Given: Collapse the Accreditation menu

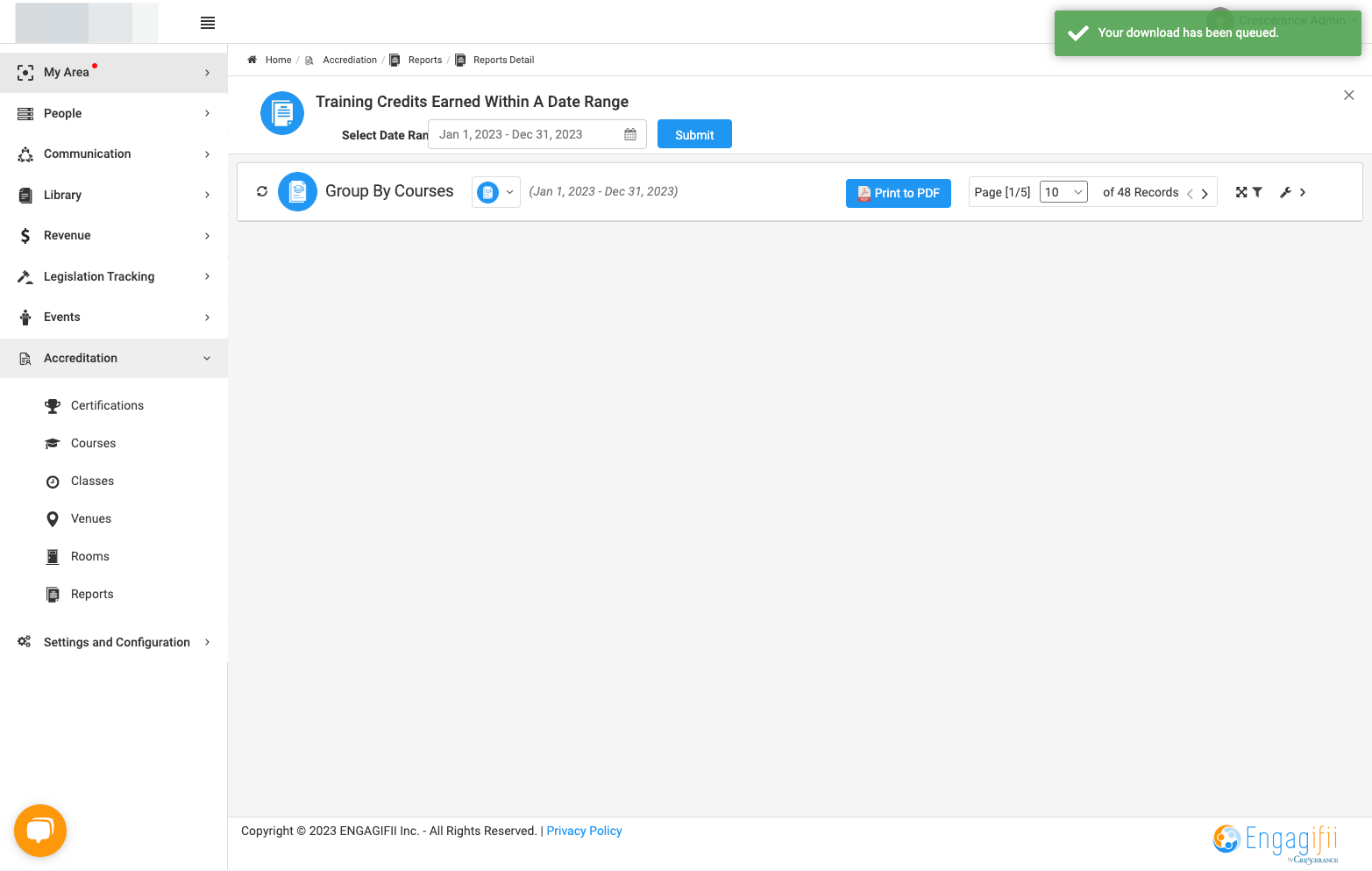Looking at the screenshot, I should (x=114, y=358).
